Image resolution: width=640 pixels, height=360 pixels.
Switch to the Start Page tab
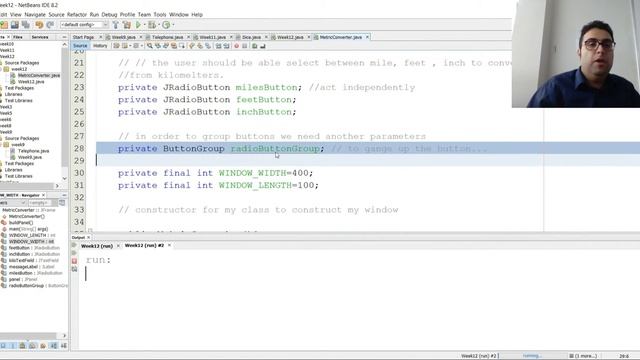click(83, 37)
